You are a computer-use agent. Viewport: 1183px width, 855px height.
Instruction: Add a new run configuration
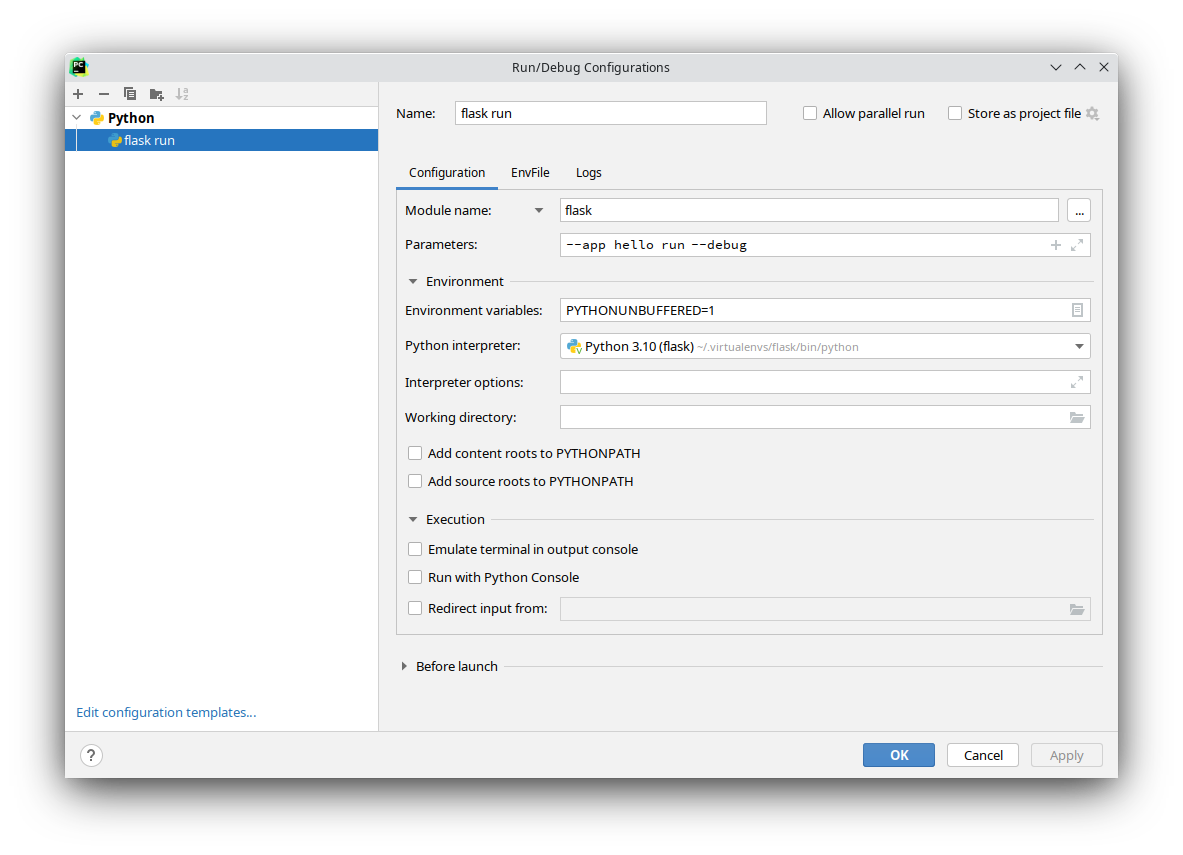[78, 93]
